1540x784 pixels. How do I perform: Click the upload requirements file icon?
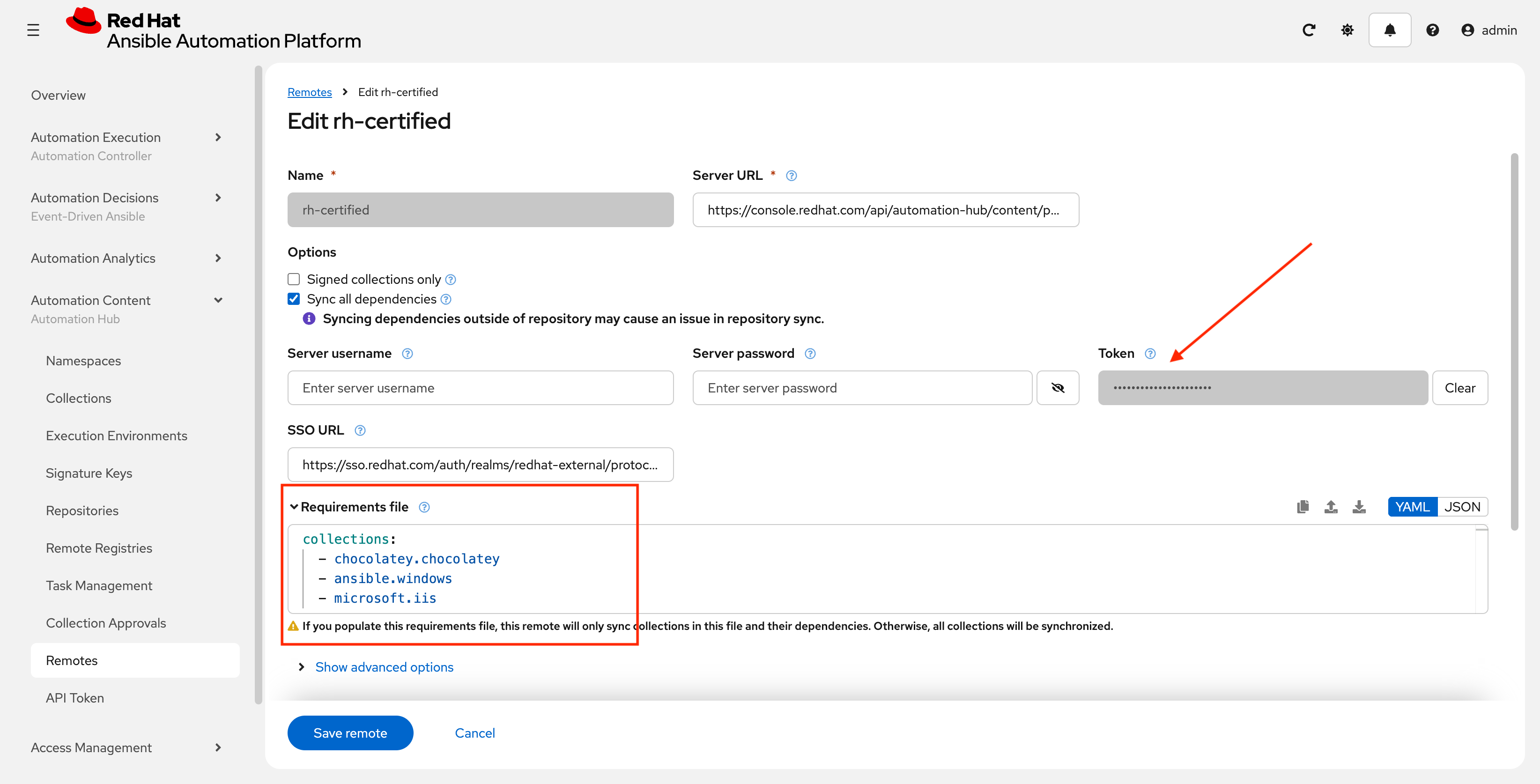[1331, 507]
